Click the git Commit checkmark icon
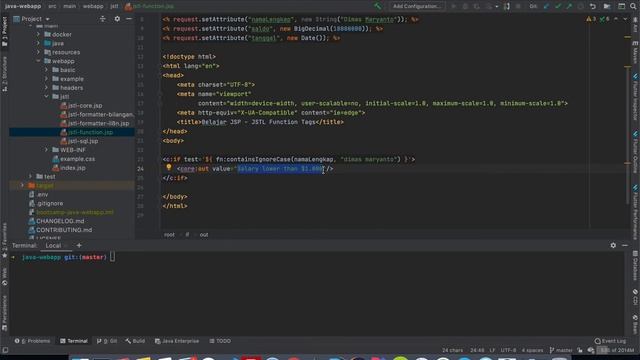 558,6
